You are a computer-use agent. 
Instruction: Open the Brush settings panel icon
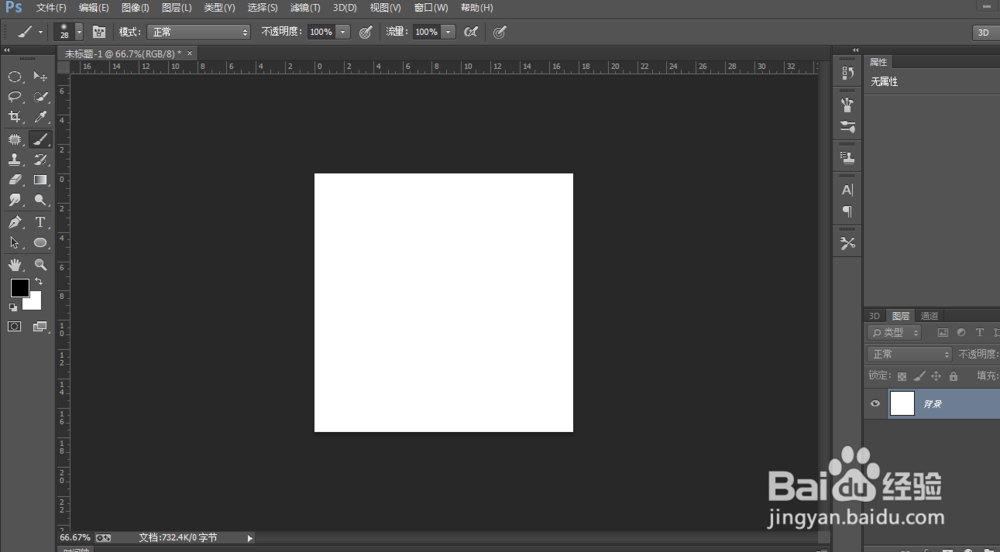click(848, 127)
